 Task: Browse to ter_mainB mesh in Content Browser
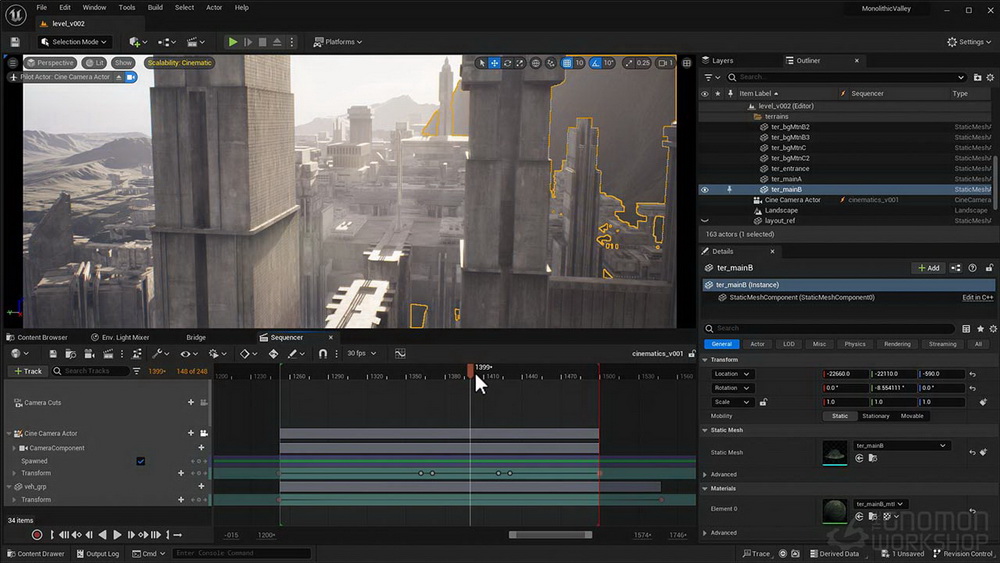coord(873,458)
